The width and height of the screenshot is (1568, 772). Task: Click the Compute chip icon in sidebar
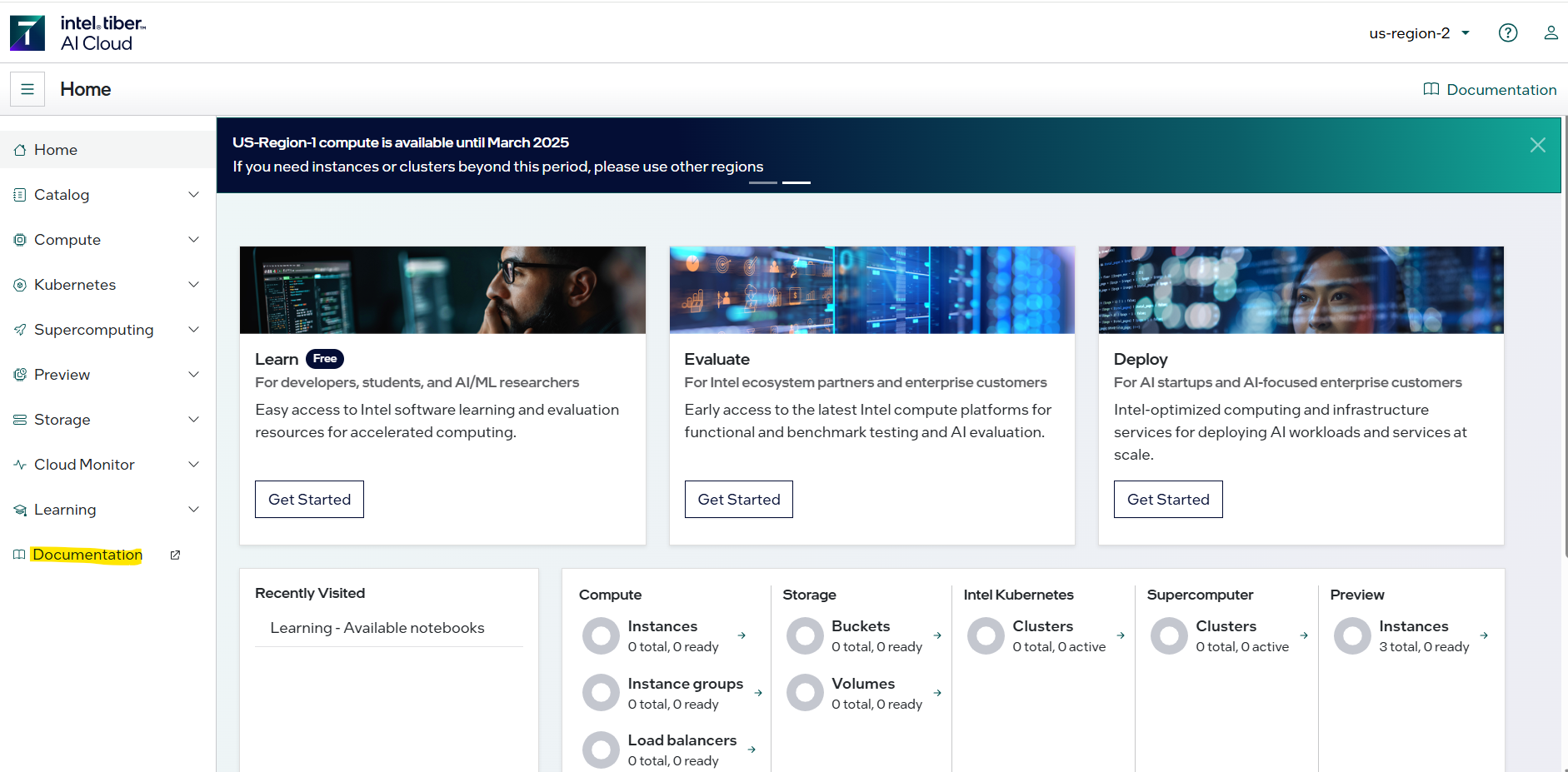pos(20,240)
